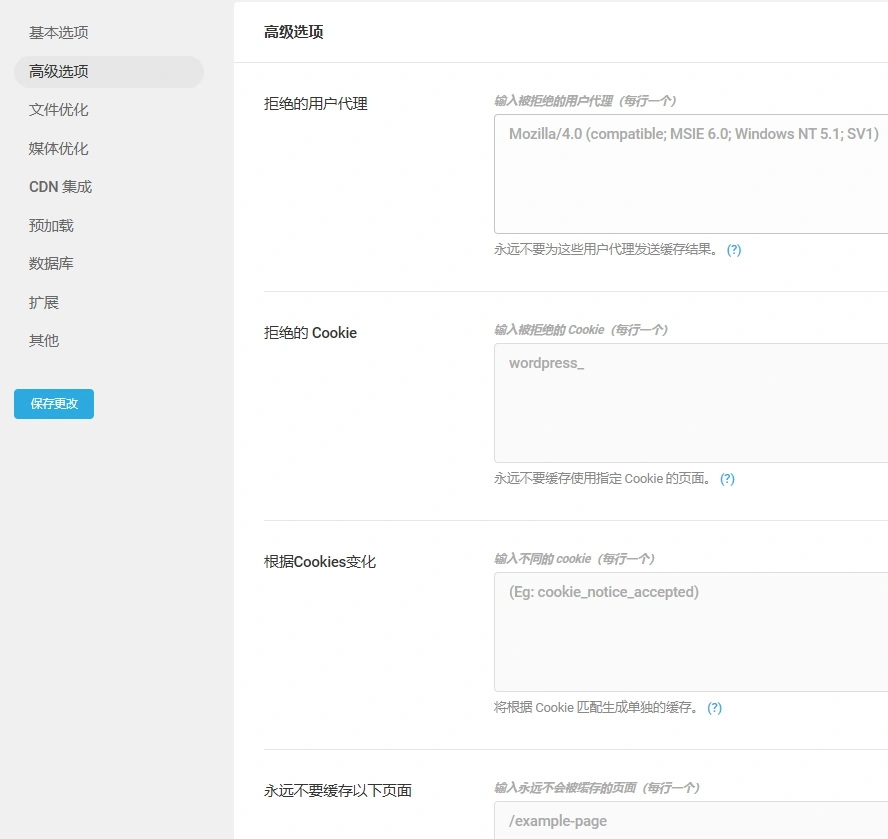Switch to the 基本选项 section
This screenshot has width=888, height=839.
[59, 32]
